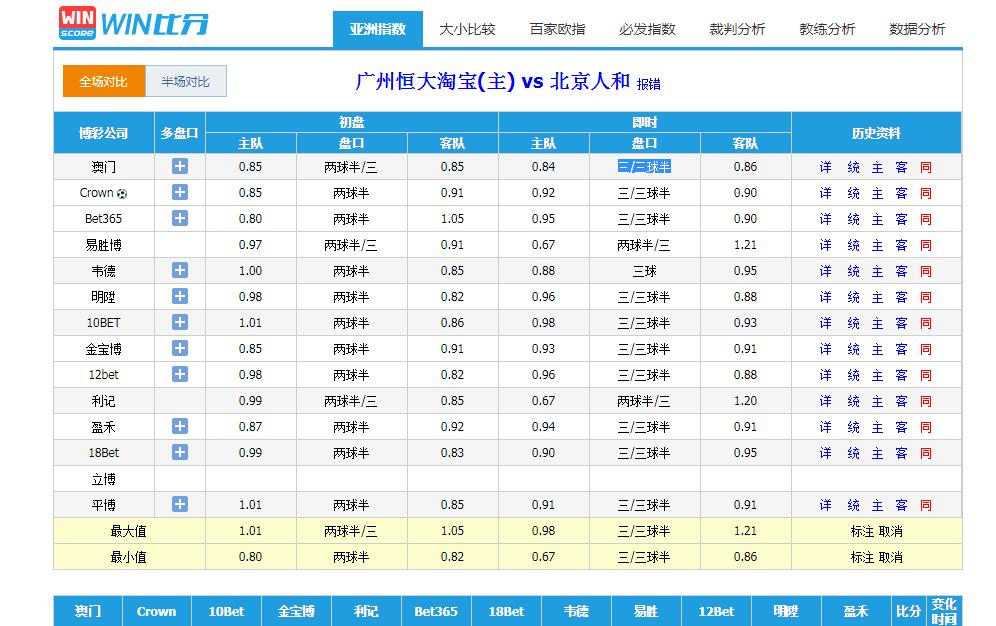This screenshot has width=996, height=626.
Task: Click the 盈禾 tab in bottom bar
Action: [x=856, y=611]
